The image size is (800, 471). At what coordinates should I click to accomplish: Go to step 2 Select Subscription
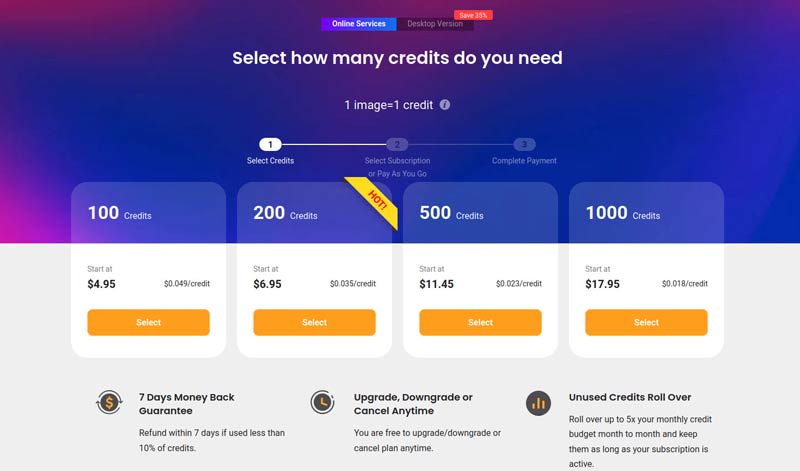tap(397, 145)
